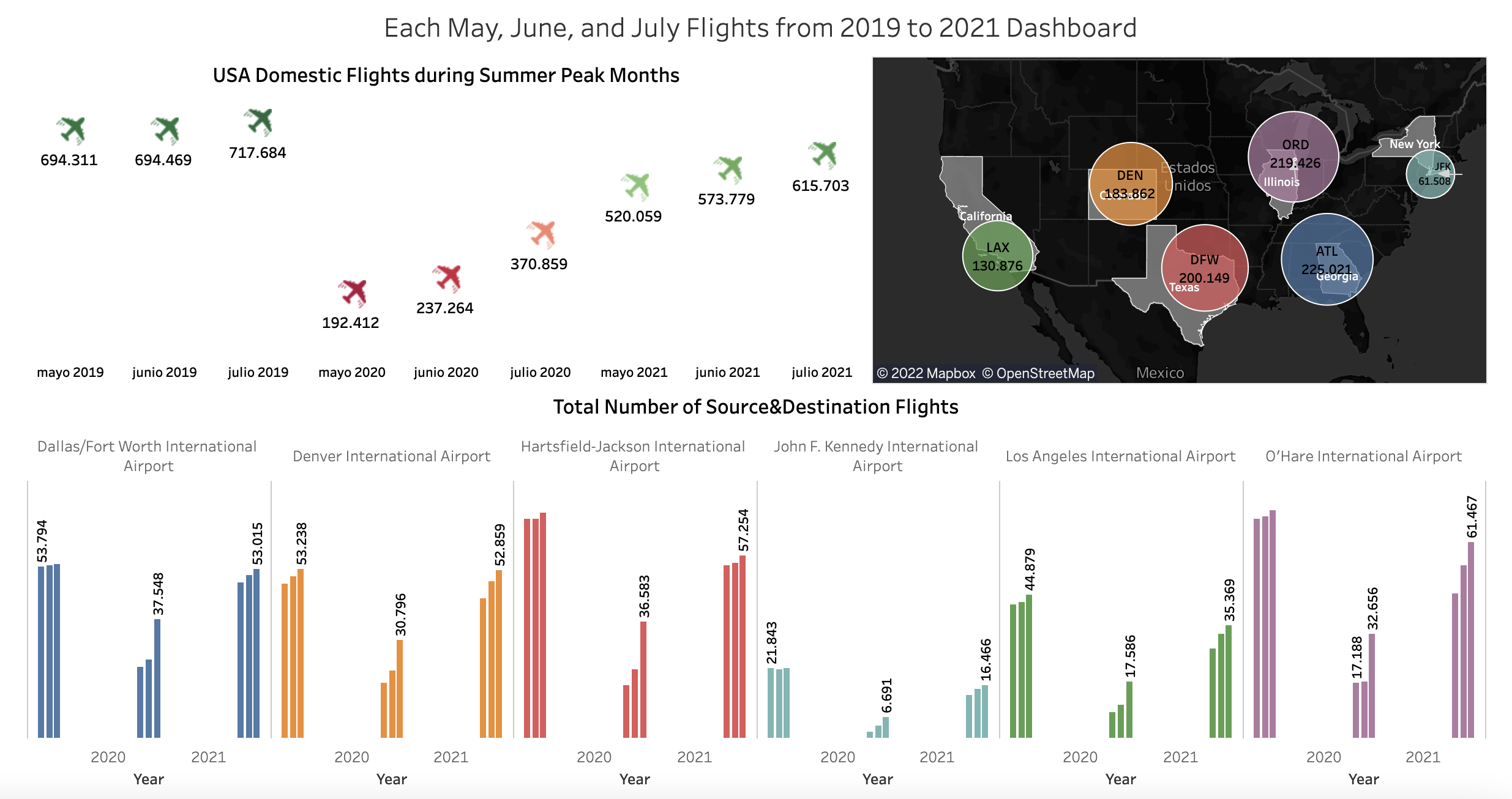Viewport: 1512px width, 799px height.
Task: Click the DEN orange map bubble
Action: tap(1130, 184)
